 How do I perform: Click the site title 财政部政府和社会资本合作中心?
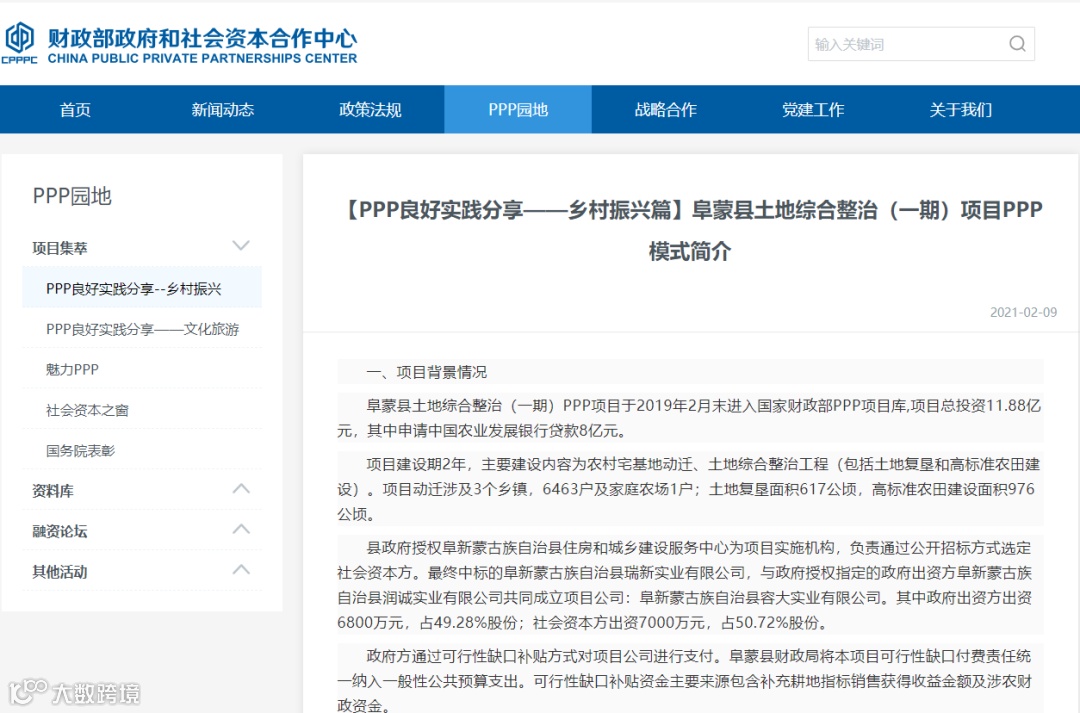coord(202,38)
